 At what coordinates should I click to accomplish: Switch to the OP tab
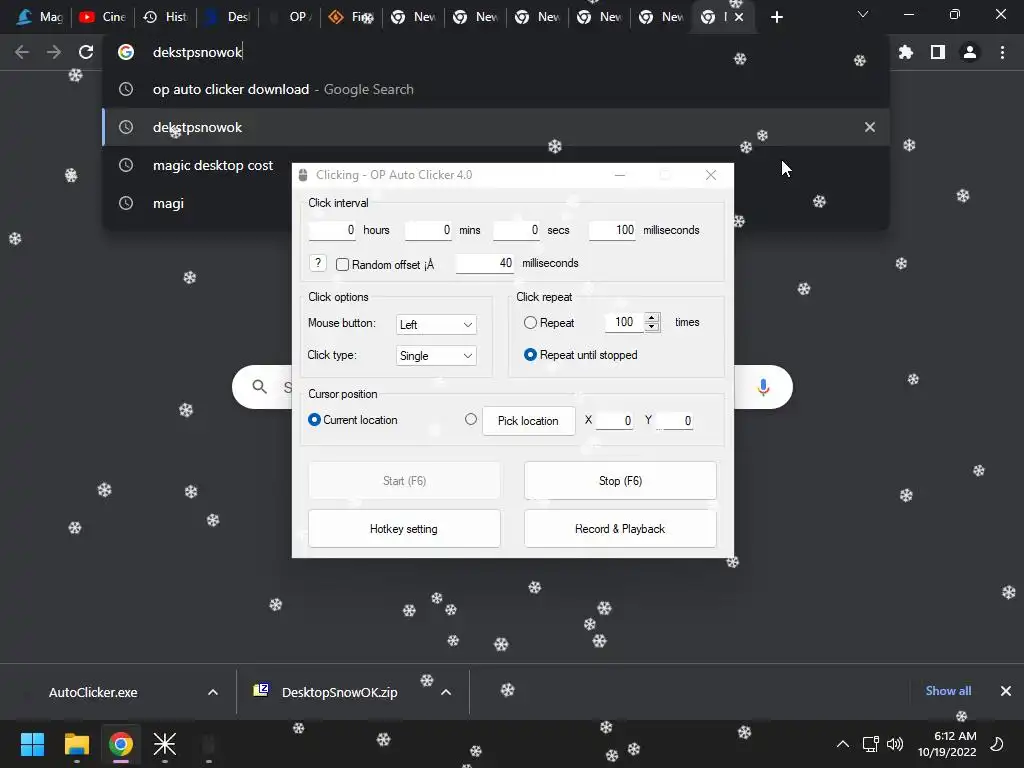point(289,17)
